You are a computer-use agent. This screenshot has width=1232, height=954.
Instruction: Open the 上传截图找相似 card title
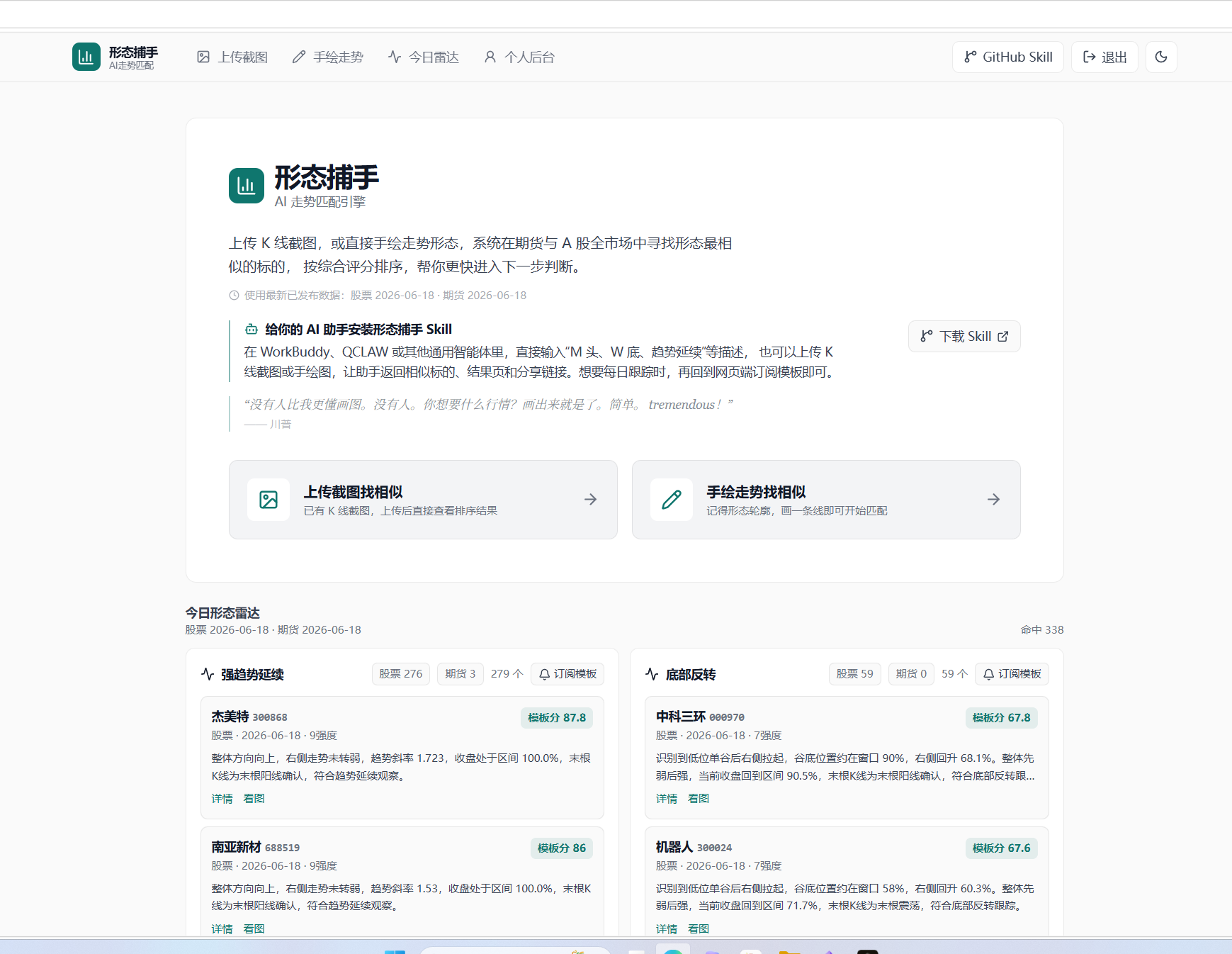click(x=354, y=492)
